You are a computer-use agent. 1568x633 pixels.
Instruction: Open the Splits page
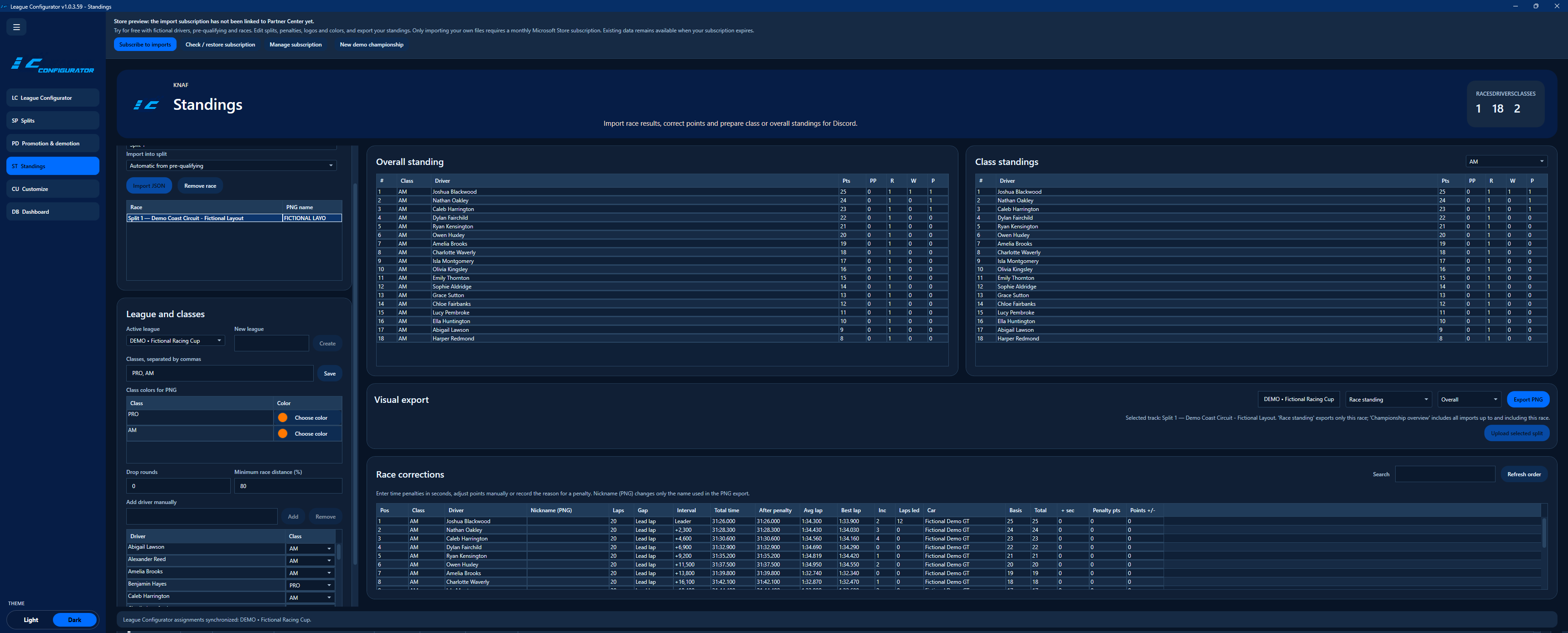pos(53,120)
